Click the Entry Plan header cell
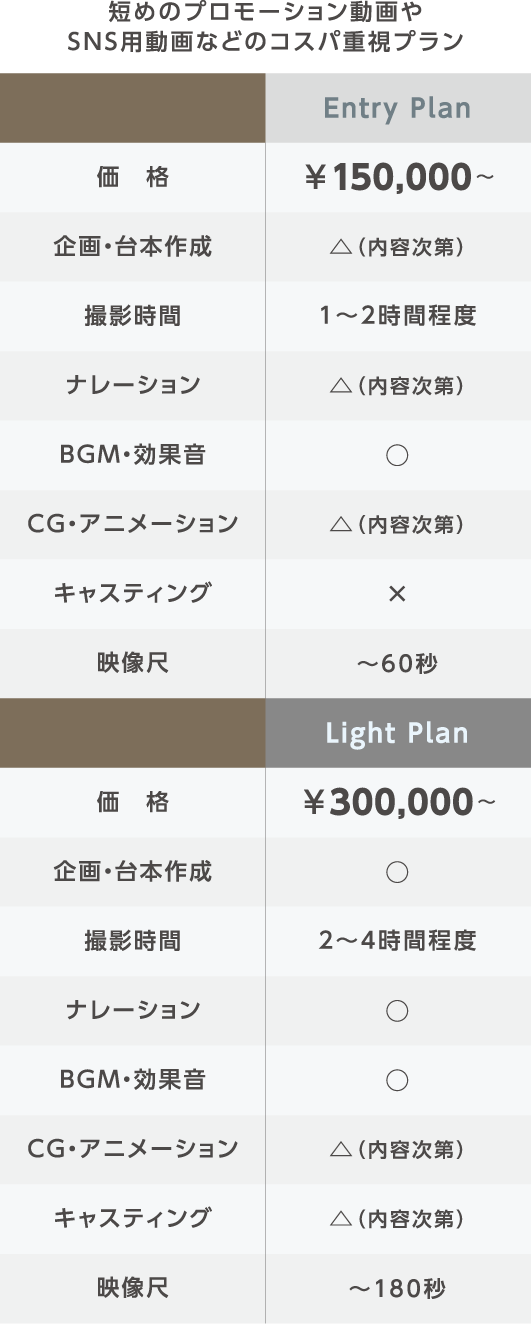The height and width of the screenshot is (1324, 531). coord(398,108)
